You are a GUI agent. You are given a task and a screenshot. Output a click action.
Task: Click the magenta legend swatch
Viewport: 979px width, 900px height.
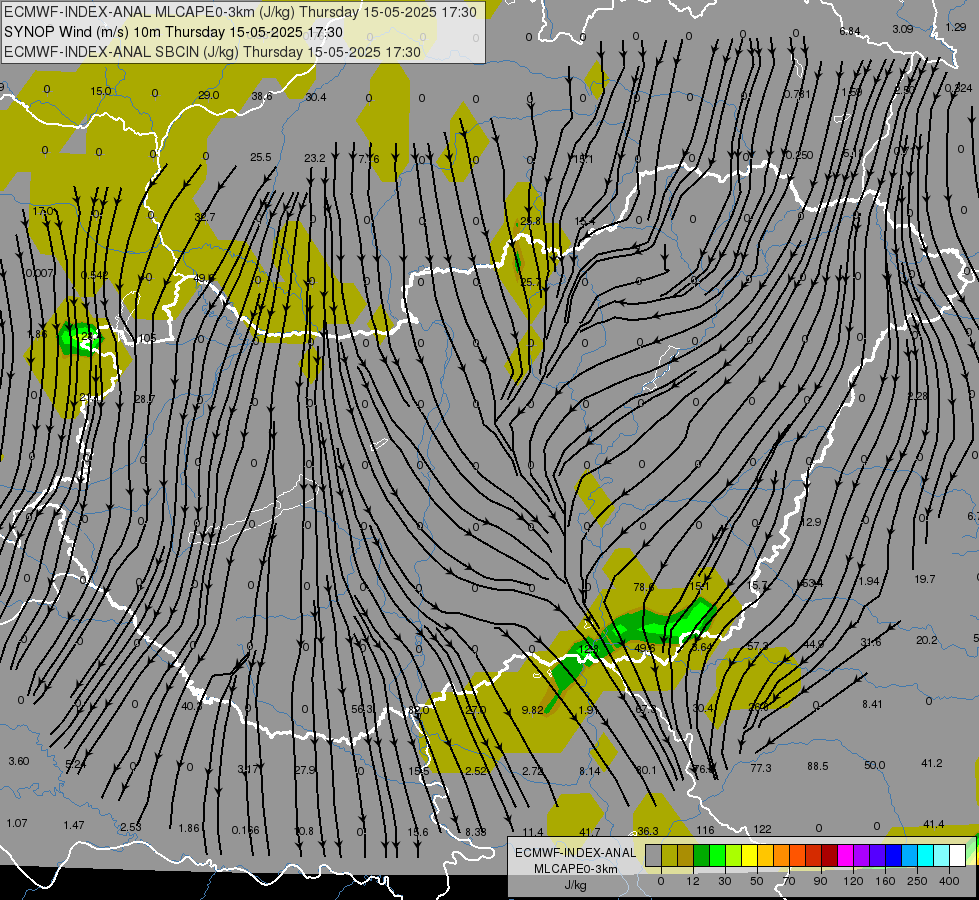pos(845,854)
